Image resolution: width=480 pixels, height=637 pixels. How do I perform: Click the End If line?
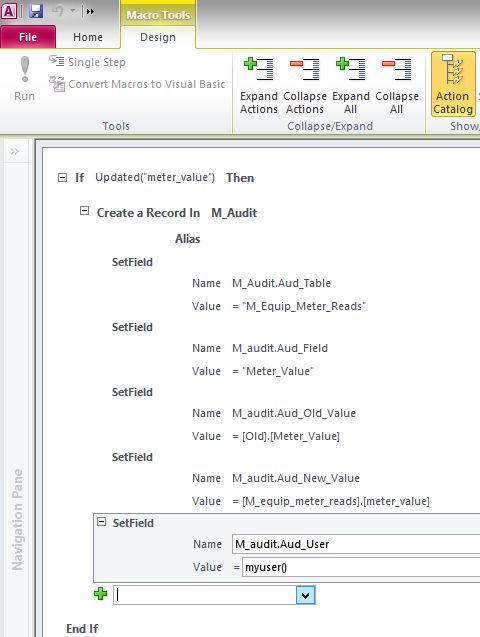click(x=82, y=628)
